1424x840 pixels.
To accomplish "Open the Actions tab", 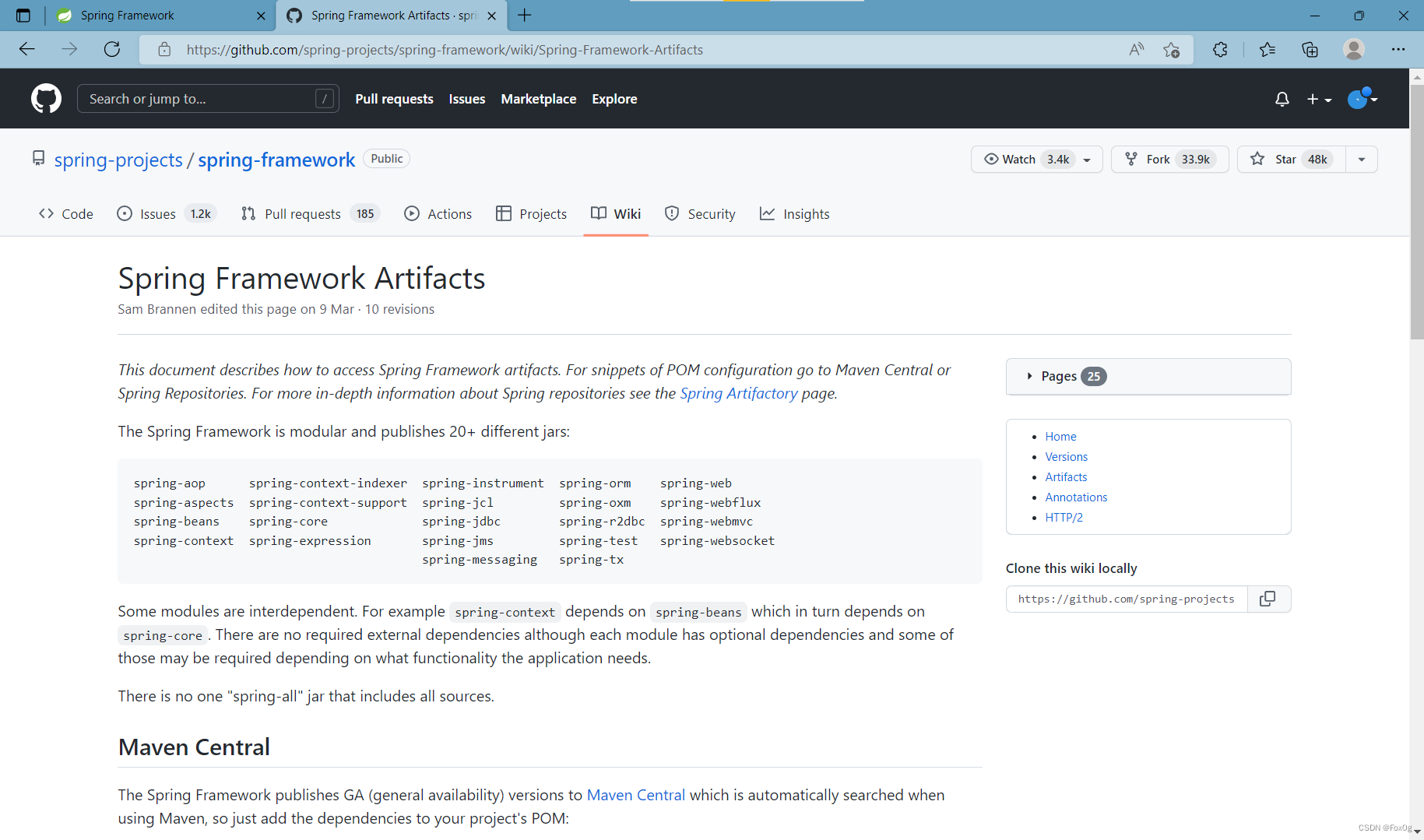I will (x=438, y=214).
